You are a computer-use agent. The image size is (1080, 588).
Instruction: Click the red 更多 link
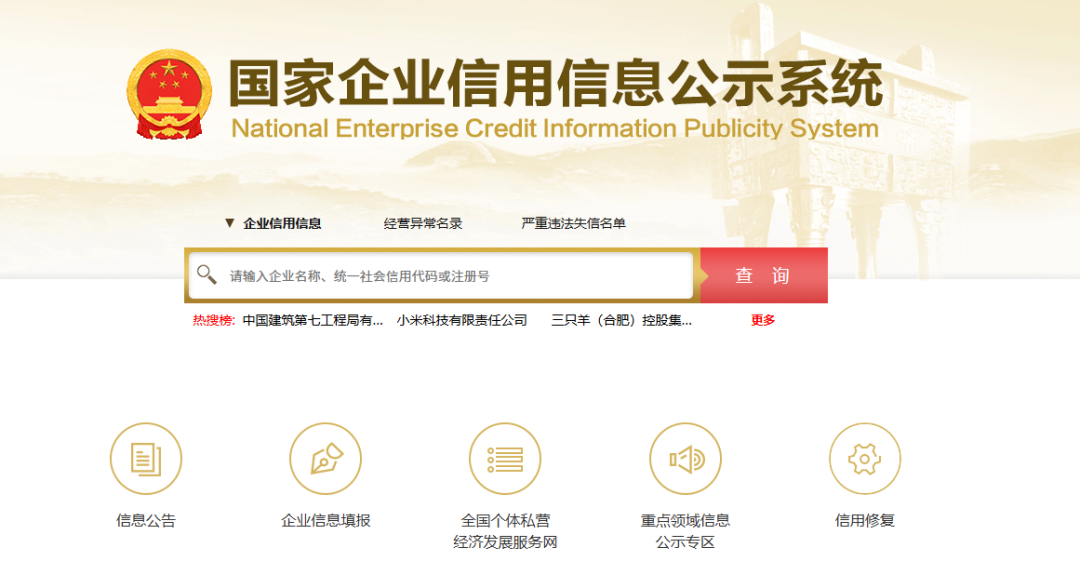coord(763,320)
